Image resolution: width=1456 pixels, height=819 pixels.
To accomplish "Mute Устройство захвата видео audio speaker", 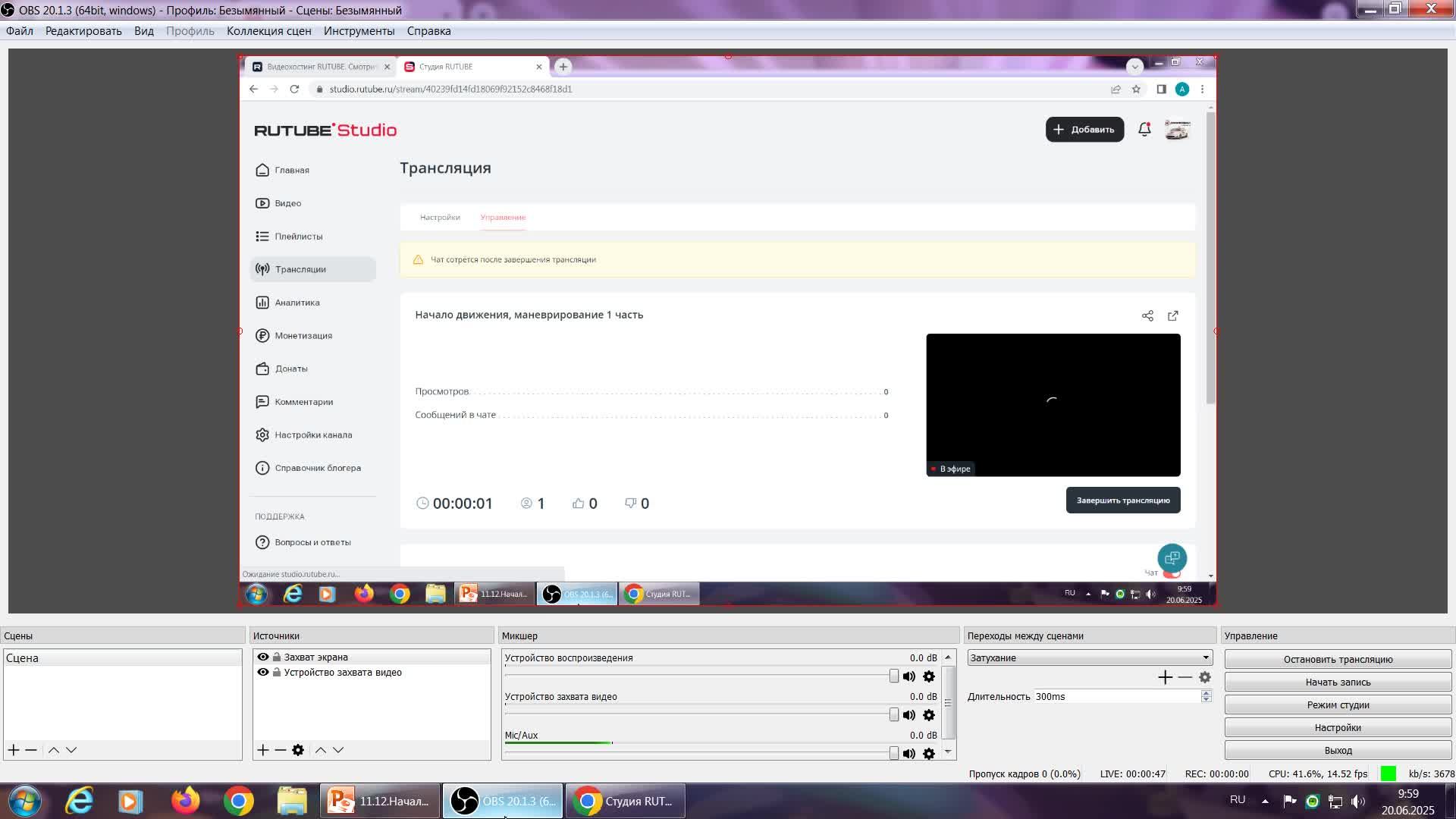I will coord(908,715).
